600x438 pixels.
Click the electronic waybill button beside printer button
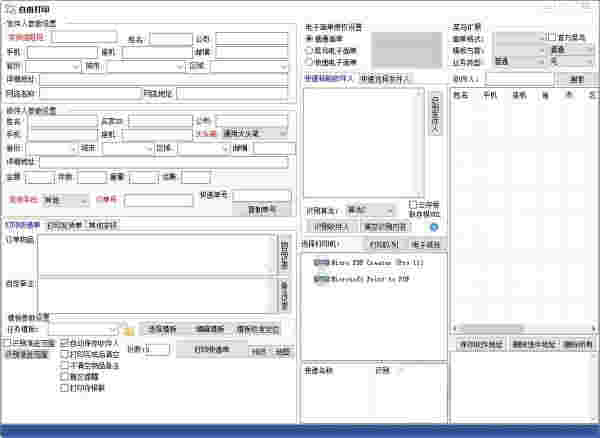425,244
